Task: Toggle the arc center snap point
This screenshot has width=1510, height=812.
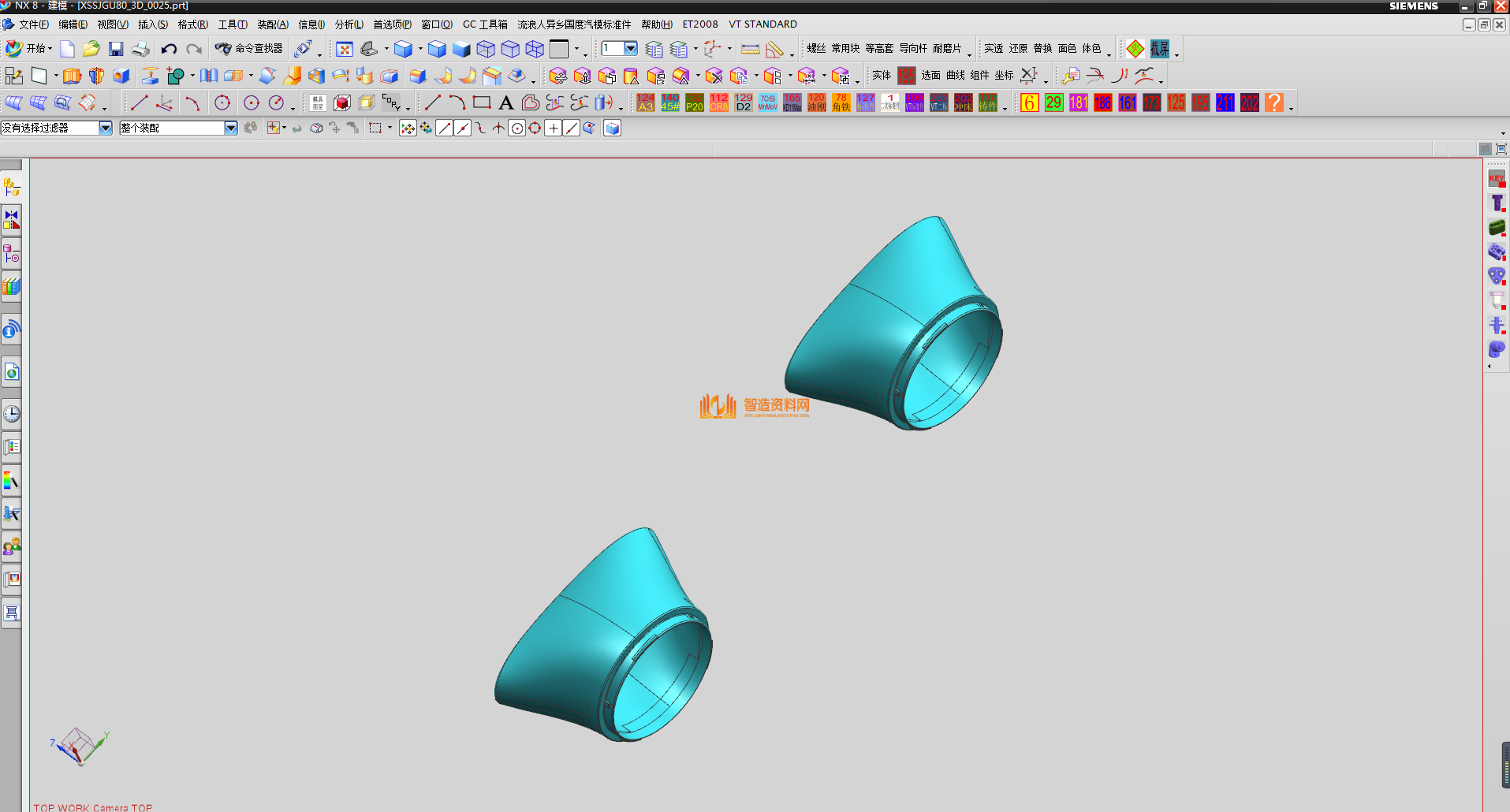Action: tap(516, 129)
